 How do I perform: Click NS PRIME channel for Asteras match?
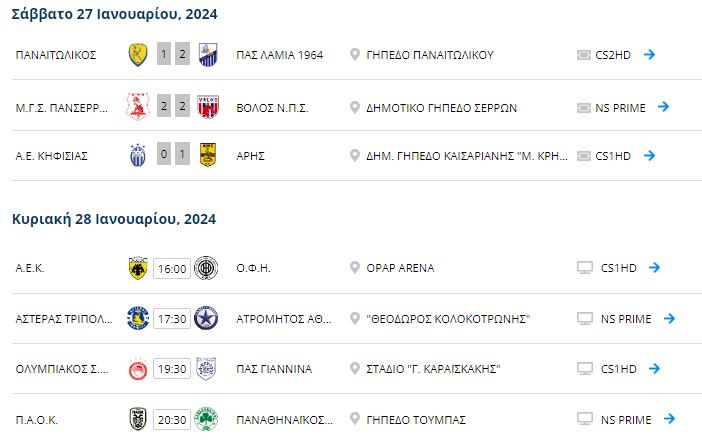[626, 319]
